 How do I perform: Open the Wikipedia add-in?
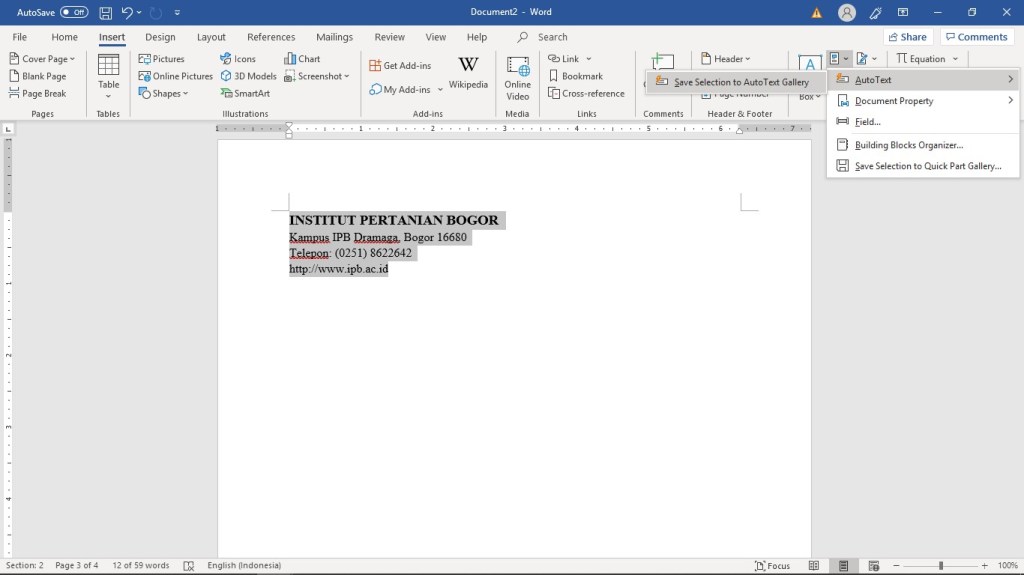(x=468, y=72)
